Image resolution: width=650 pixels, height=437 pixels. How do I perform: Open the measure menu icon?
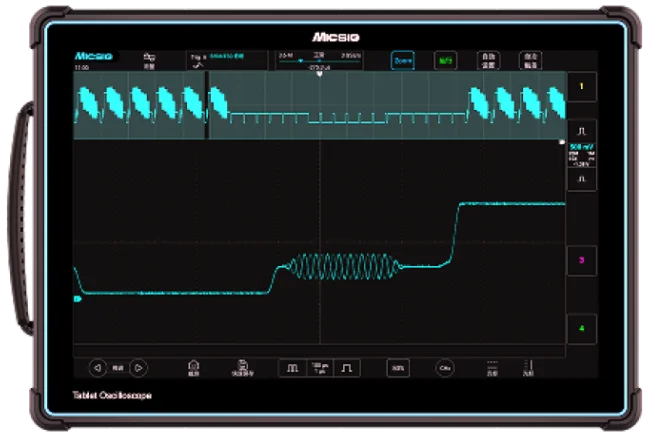tap(149, 61)
